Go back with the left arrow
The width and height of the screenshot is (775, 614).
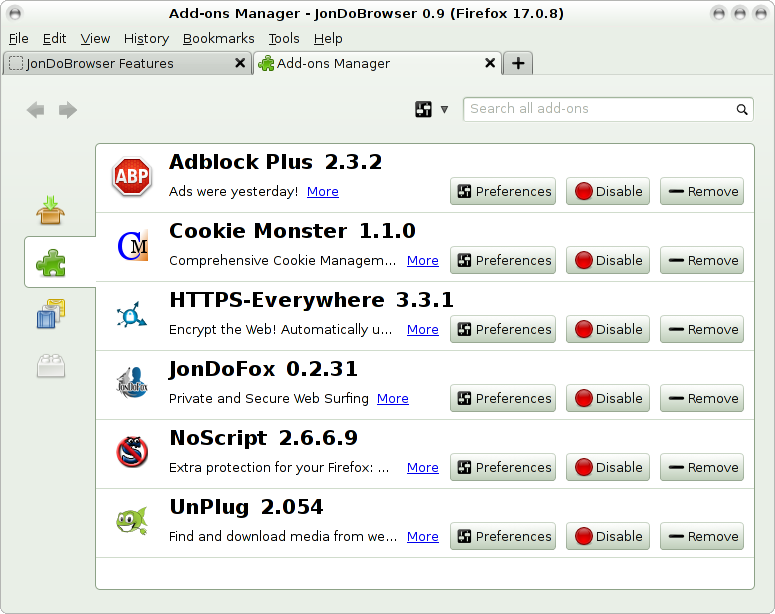[36, 110]
